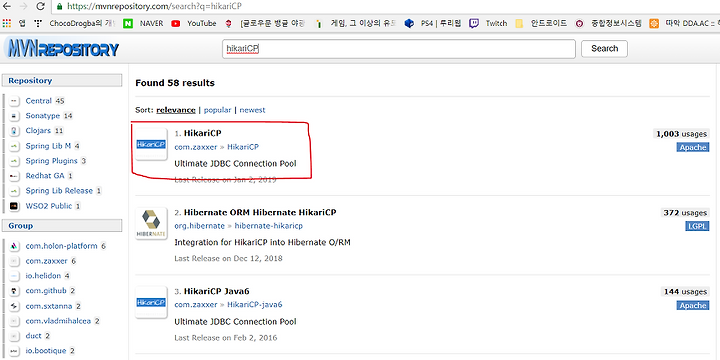Click the Central repository icon
Image resolution: width=720 pixels, height=360 pixels.
[x=14, y=101]
